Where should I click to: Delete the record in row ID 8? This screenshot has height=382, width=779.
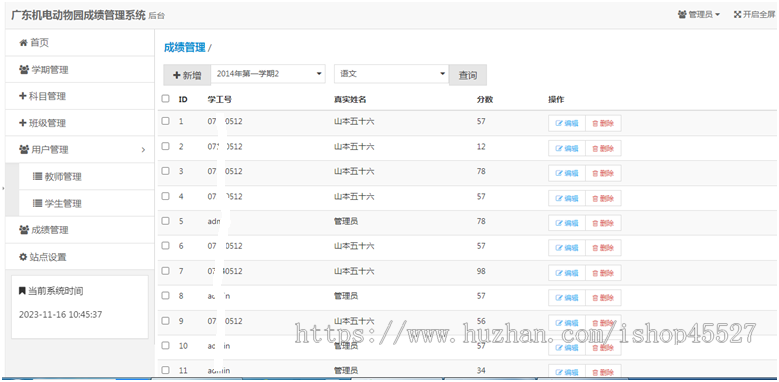point(603,298)
